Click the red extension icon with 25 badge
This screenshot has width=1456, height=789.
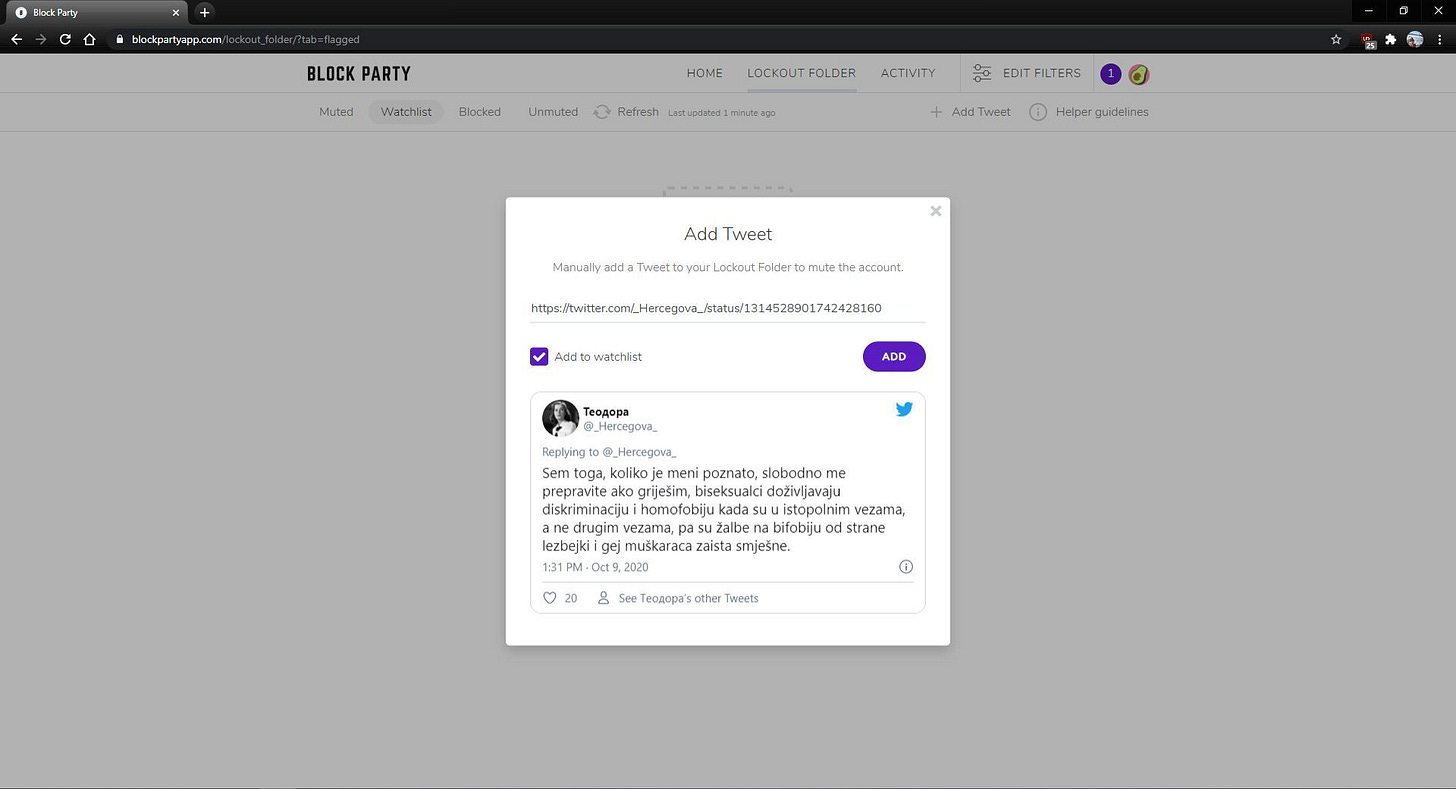[x=1368, y=41]
